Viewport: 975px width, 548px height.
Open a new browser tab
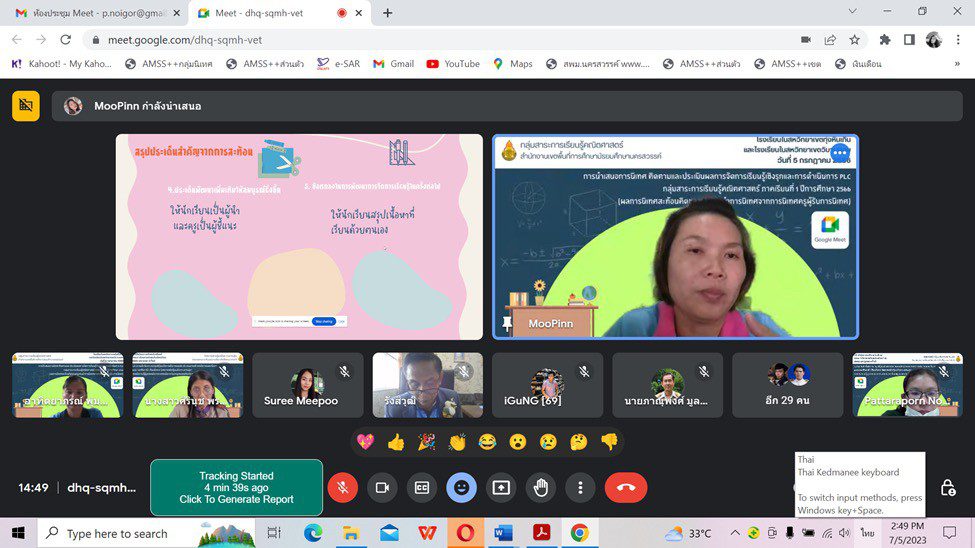click(387, 13)
